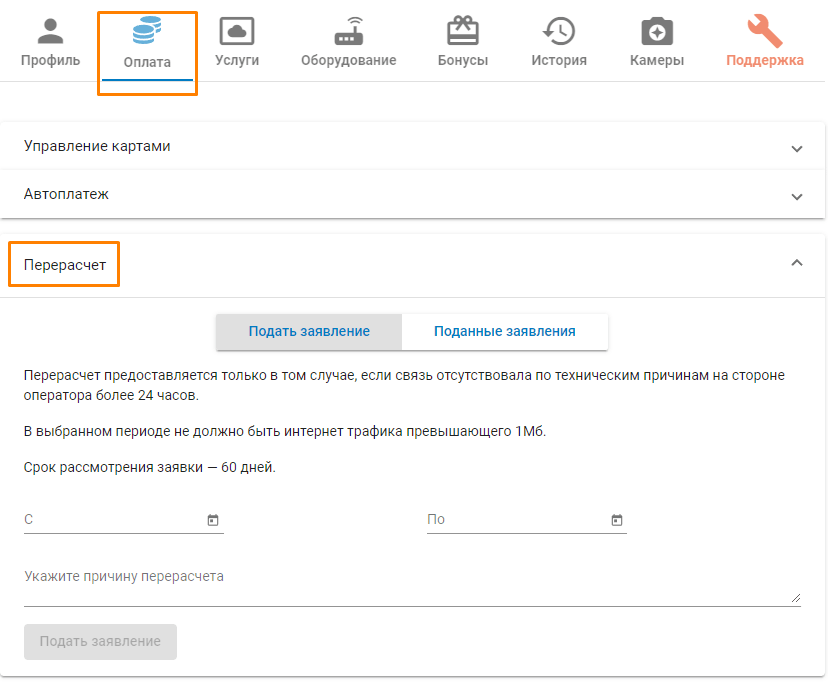Viewport: 828px width, 682px height.
Task: Go to the Услуги tab label
Action: pos(237,60)
